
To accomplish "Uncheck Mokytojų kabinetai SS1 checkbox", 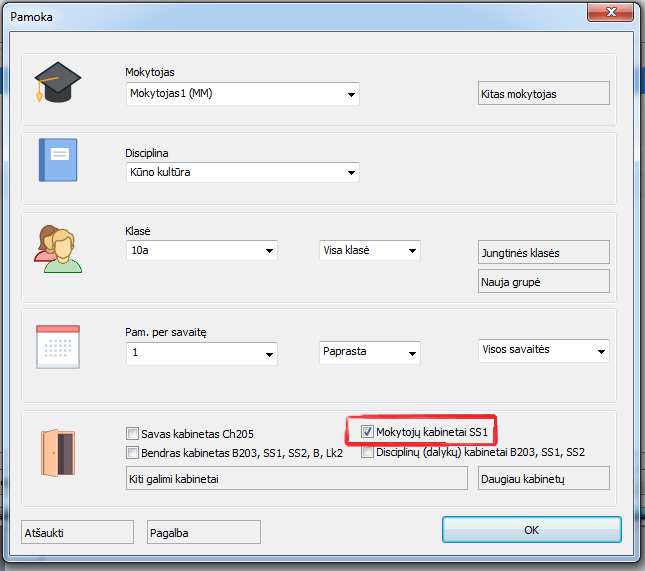I will (x=368, y=432).
